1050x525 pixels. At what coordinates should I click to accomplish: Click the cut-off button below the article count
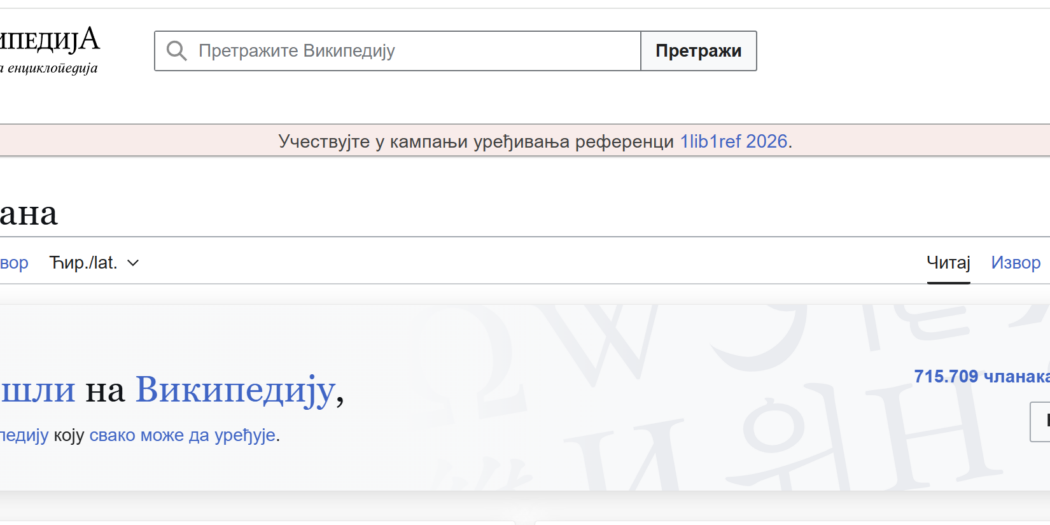coord(1040,421)
